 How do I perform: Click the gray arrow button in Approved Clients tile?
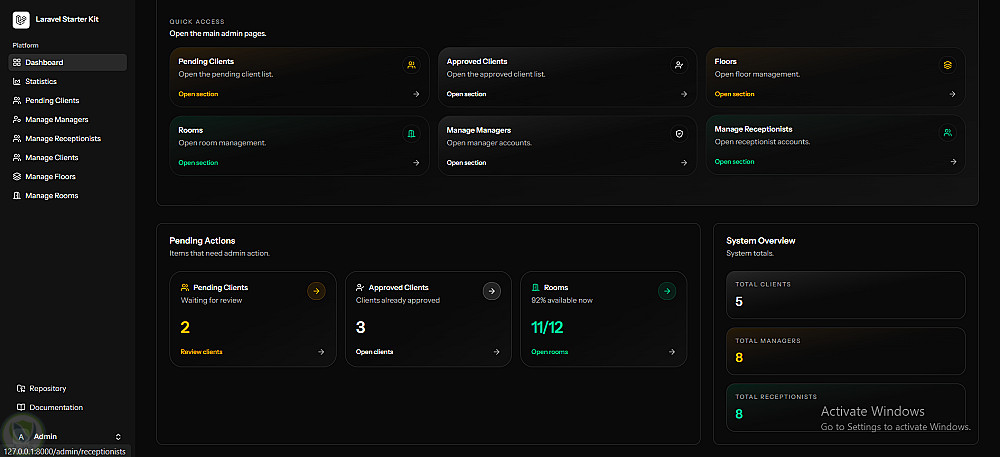[x=491, y=291]
